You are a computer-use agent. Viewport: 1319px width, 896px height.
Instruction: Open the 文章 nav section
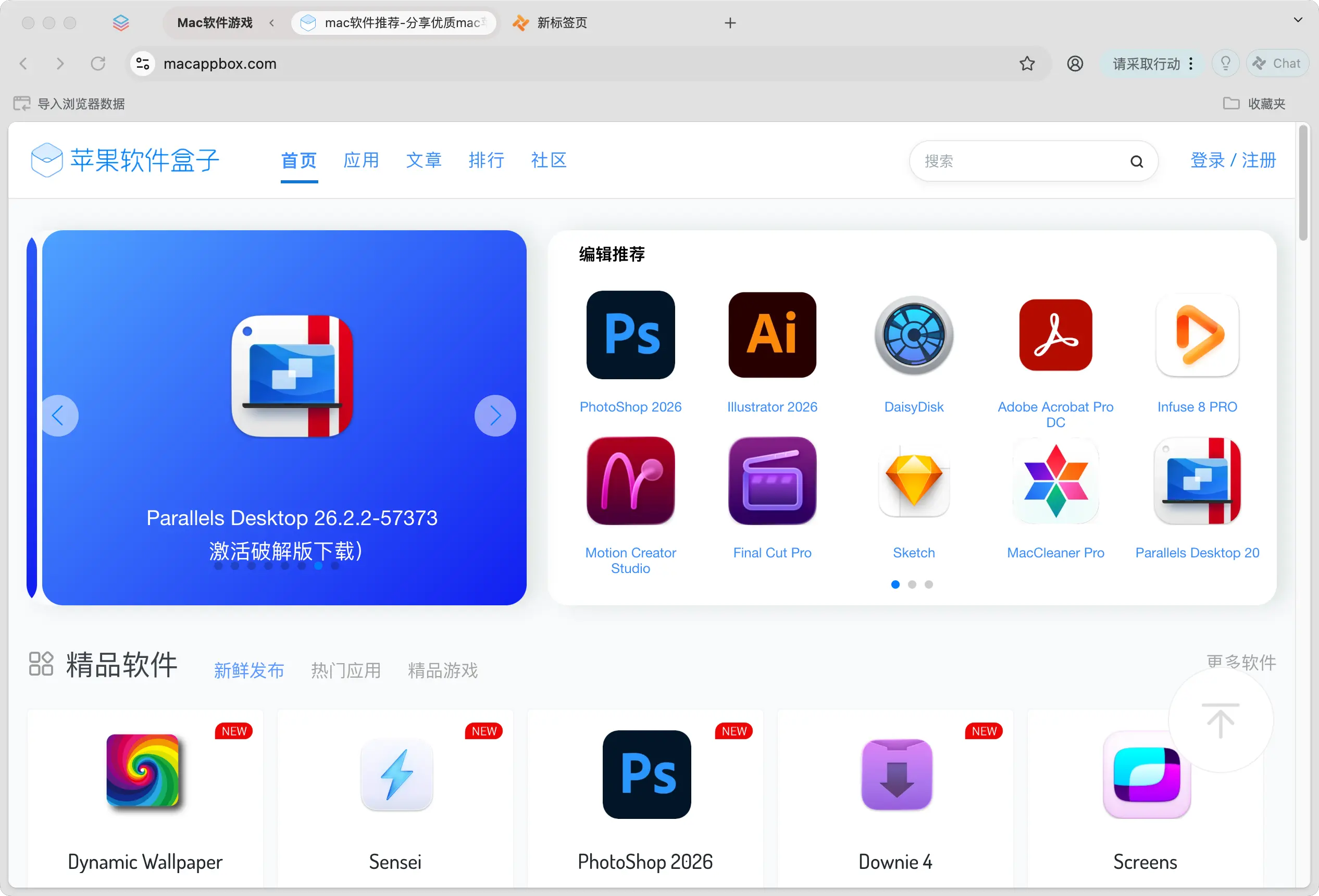pos(424,160)
